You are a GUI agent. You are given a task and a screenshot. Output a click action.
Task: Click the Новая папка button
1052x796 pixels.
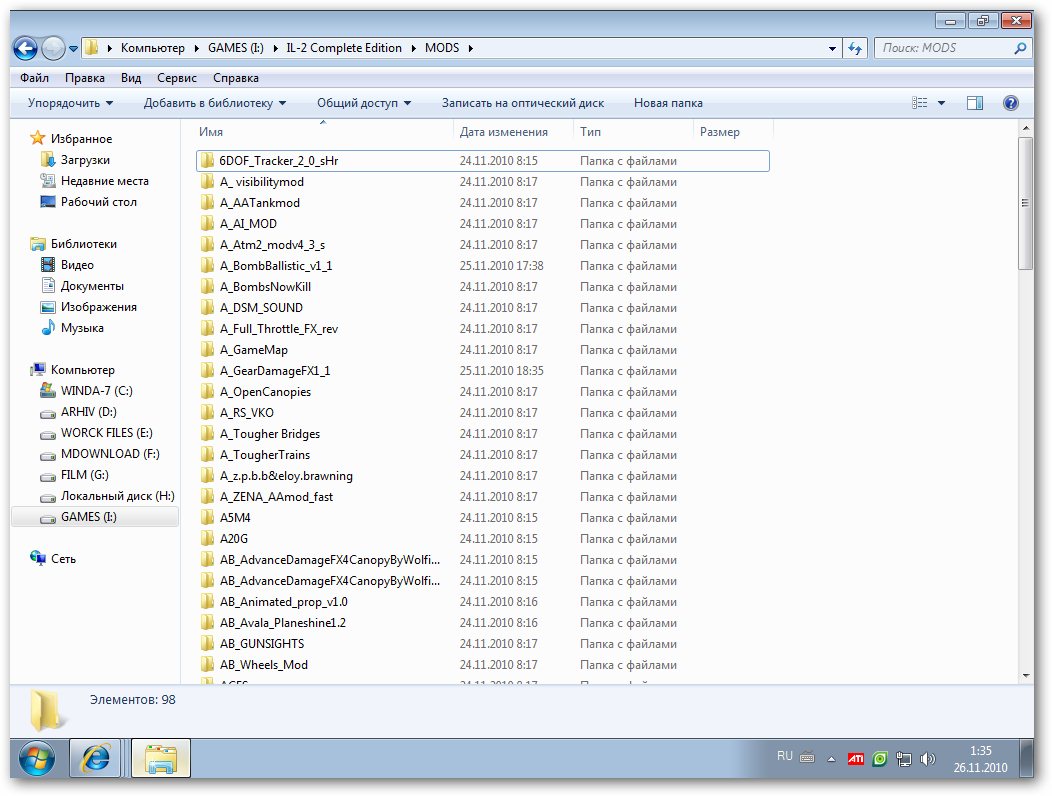click(668, 103)
